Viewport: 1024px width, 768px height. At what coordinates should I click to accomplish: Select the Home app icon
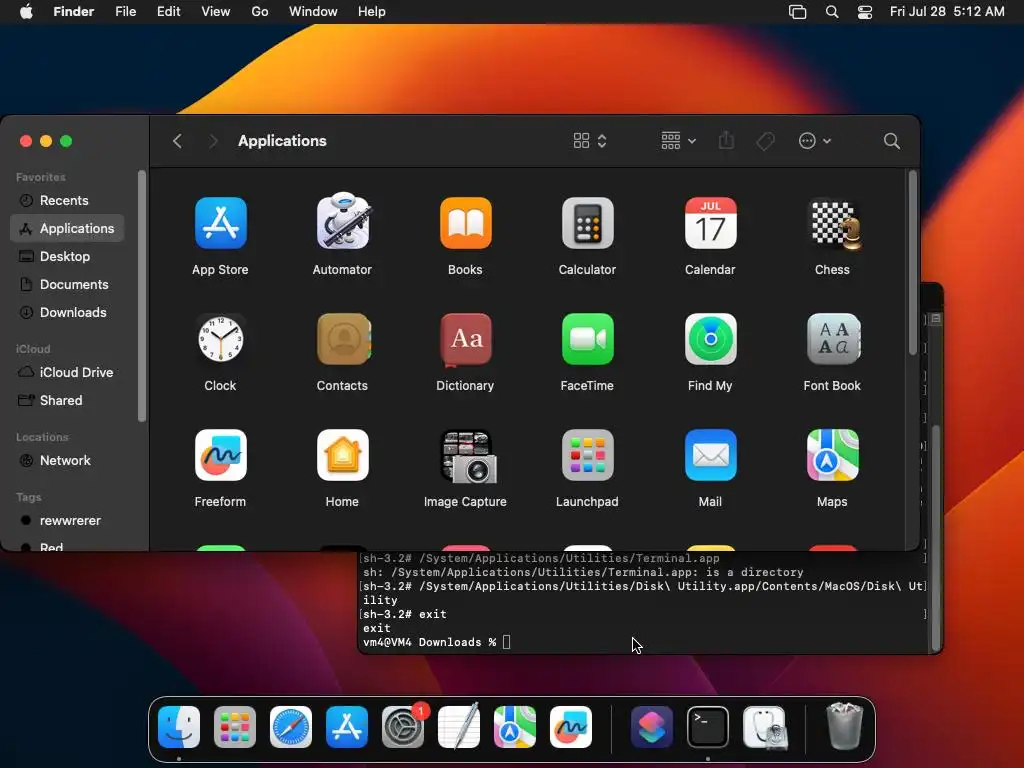click(x=343, y=455)
